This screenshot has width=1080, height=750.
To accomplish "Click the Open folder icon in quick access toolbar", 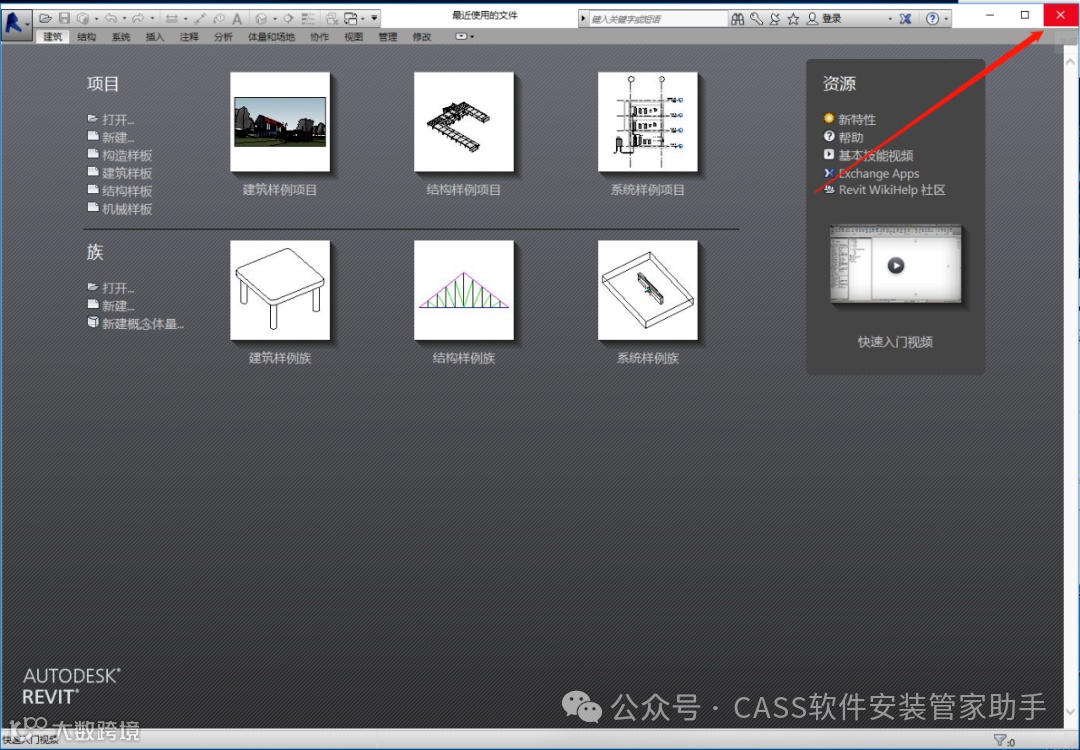I will tap(45, 19).
